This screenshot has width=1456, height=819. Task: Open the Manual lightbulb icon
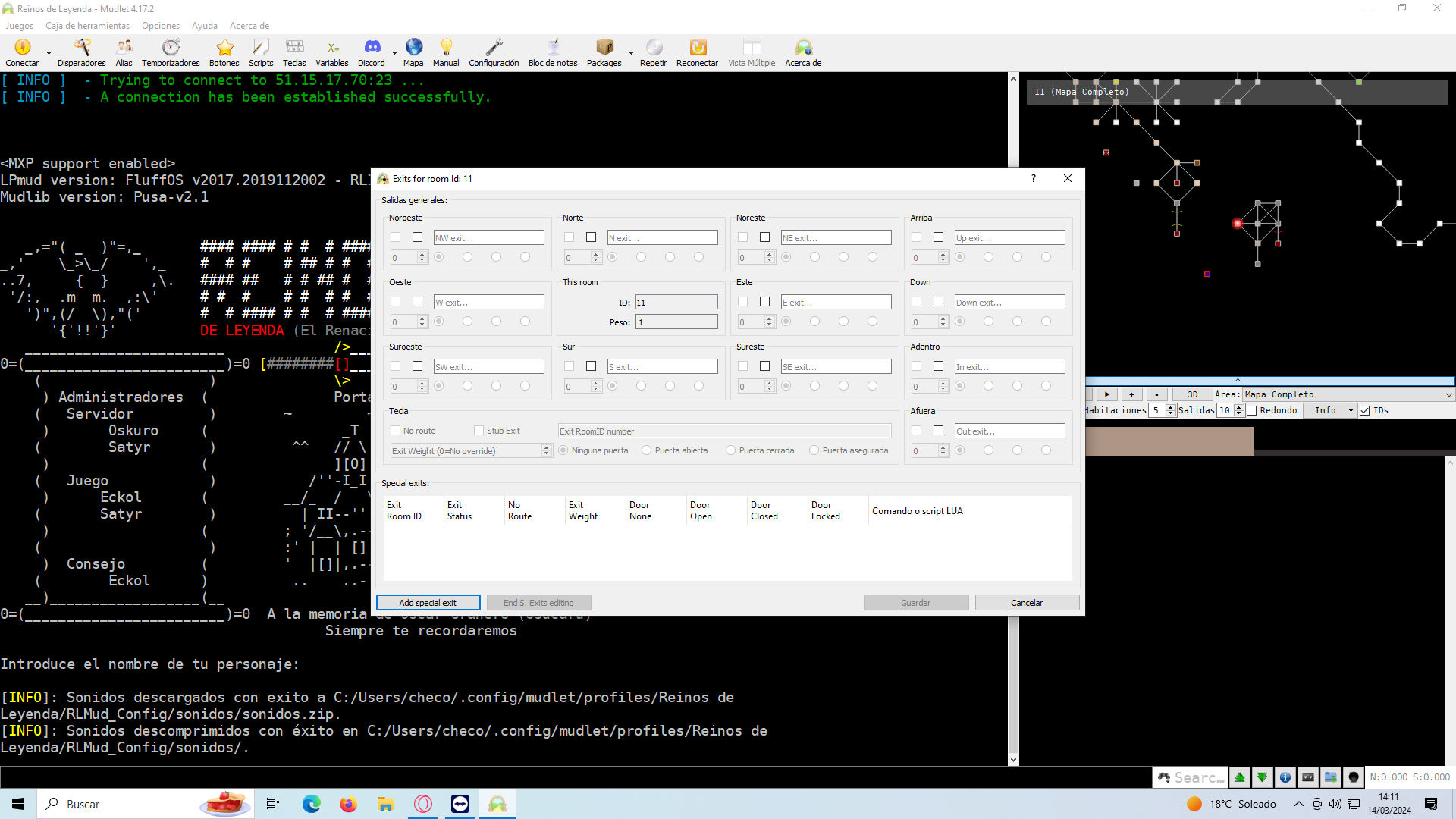pos(446,52)
